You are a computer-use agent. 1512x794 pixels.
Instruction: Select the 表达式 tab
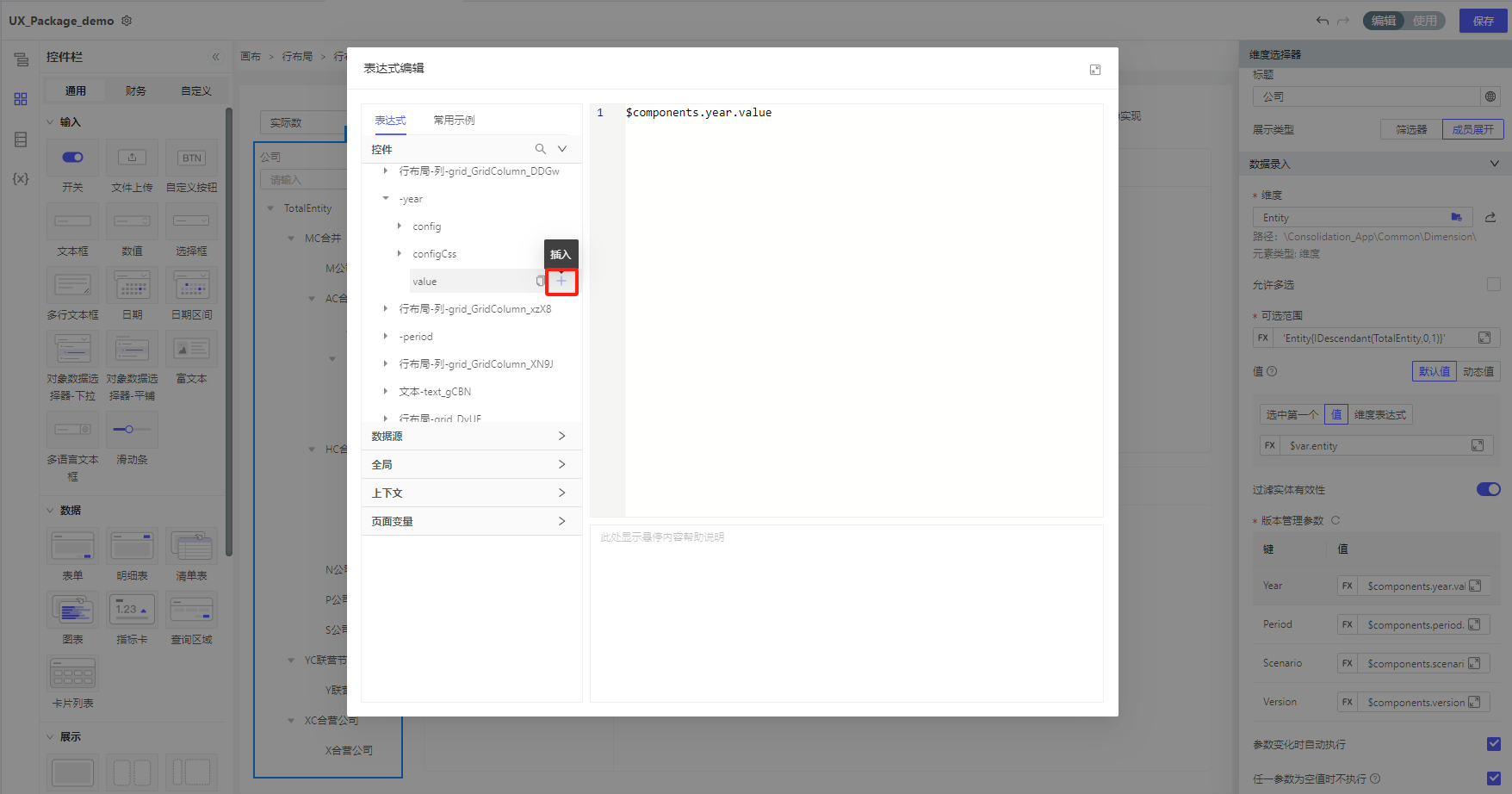(x=390, y=121)
